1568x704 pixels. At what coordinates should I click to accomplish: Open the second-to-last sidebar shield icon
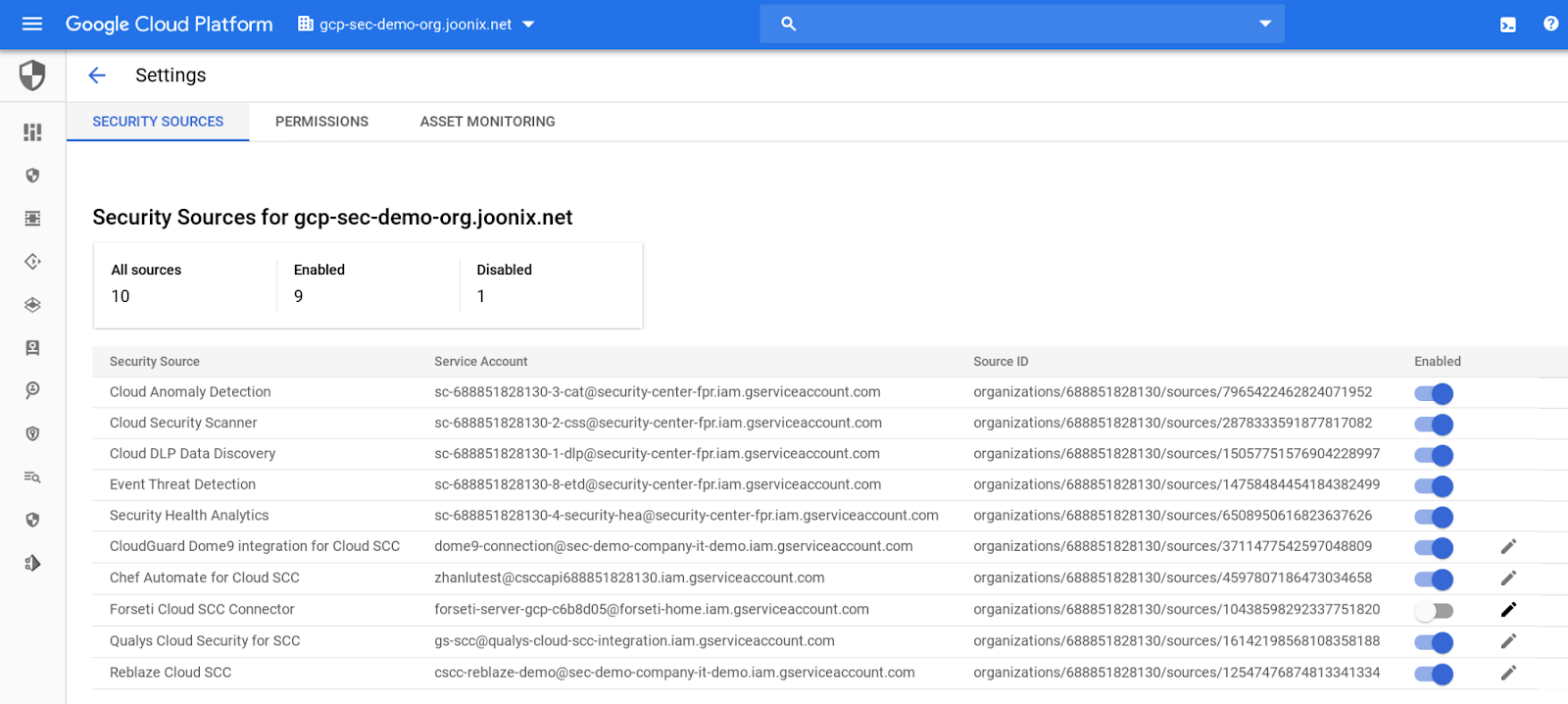pos(32,520)
